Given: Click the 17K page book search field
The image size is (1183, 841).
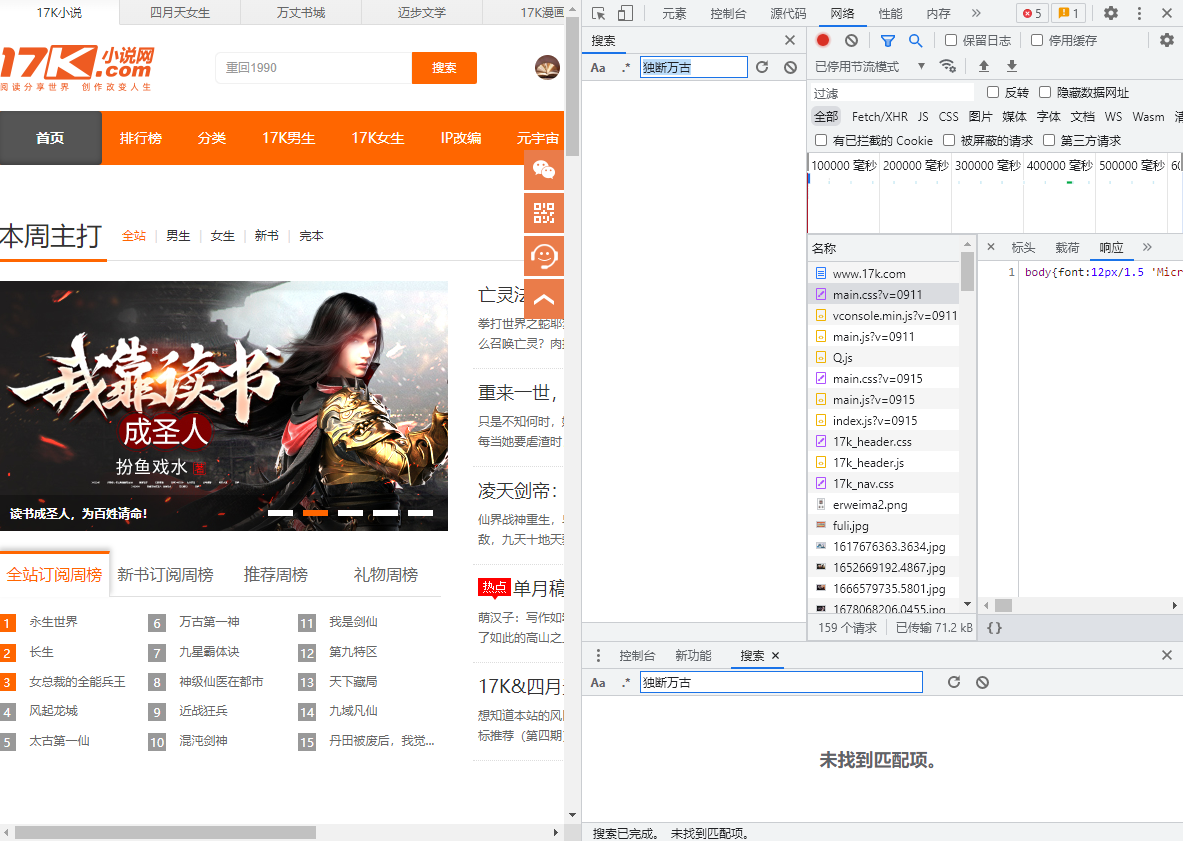Looking at the screenshot, I should pyautogui.click(x=314, y=68).
